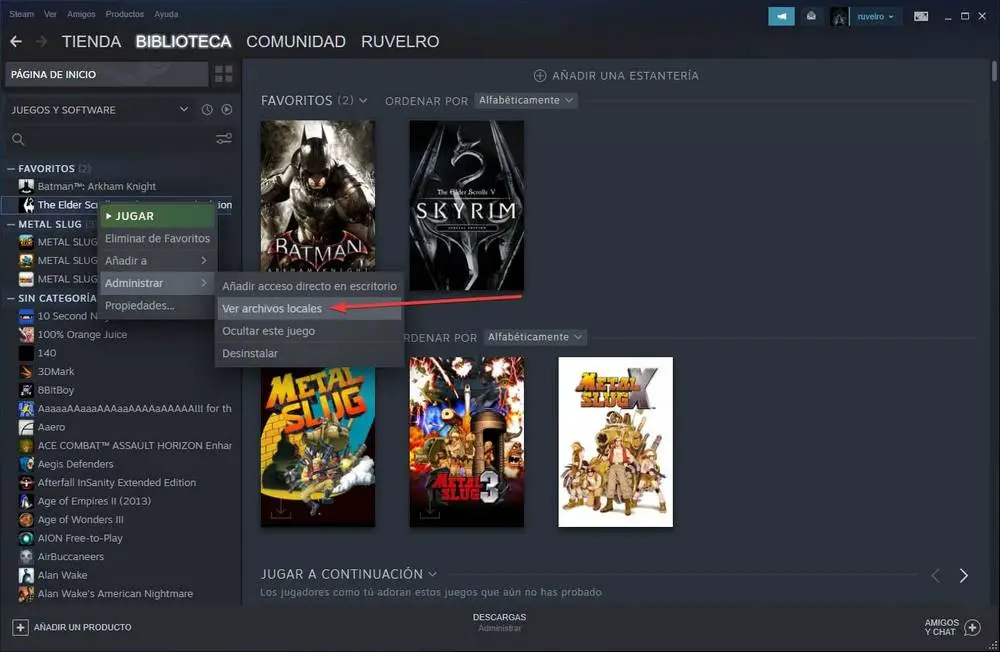This screenshot has width=1000, height=652.
Task: Collapse the METAL SLUG sidebar category
Action: pyautogui.click(x=11, y=224)
